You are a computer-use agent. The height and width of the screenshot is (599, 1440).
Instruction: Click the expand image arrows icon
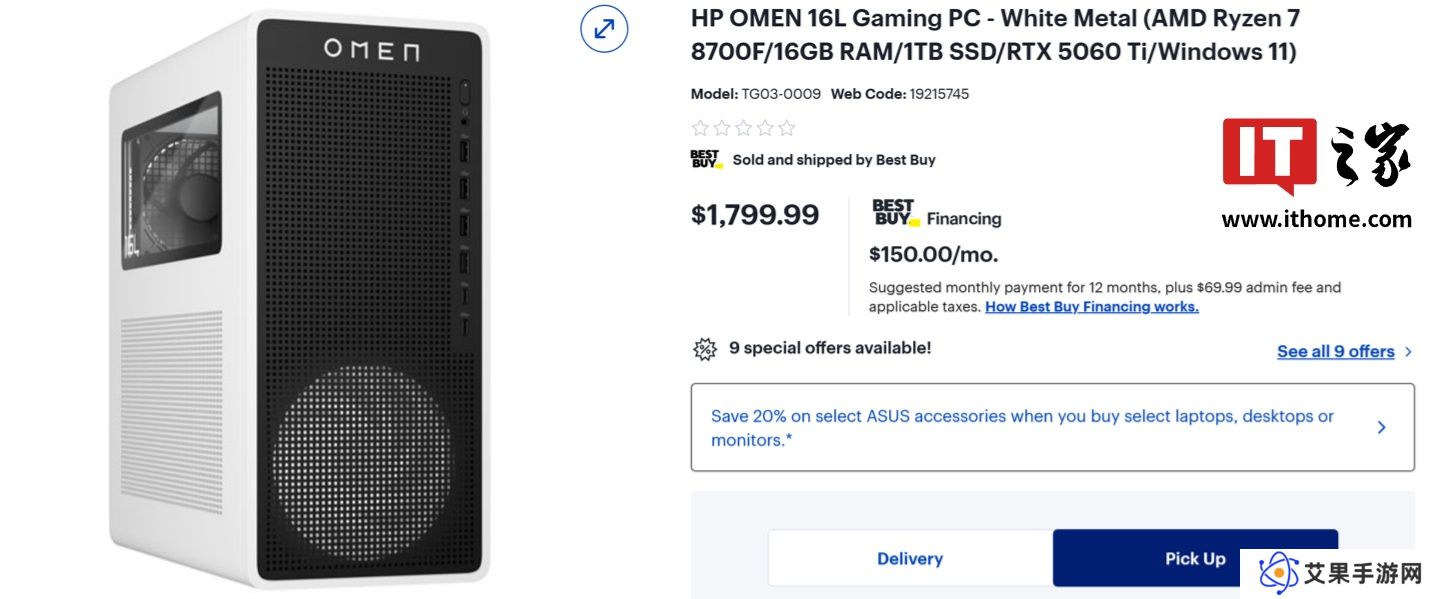point(604,29)
